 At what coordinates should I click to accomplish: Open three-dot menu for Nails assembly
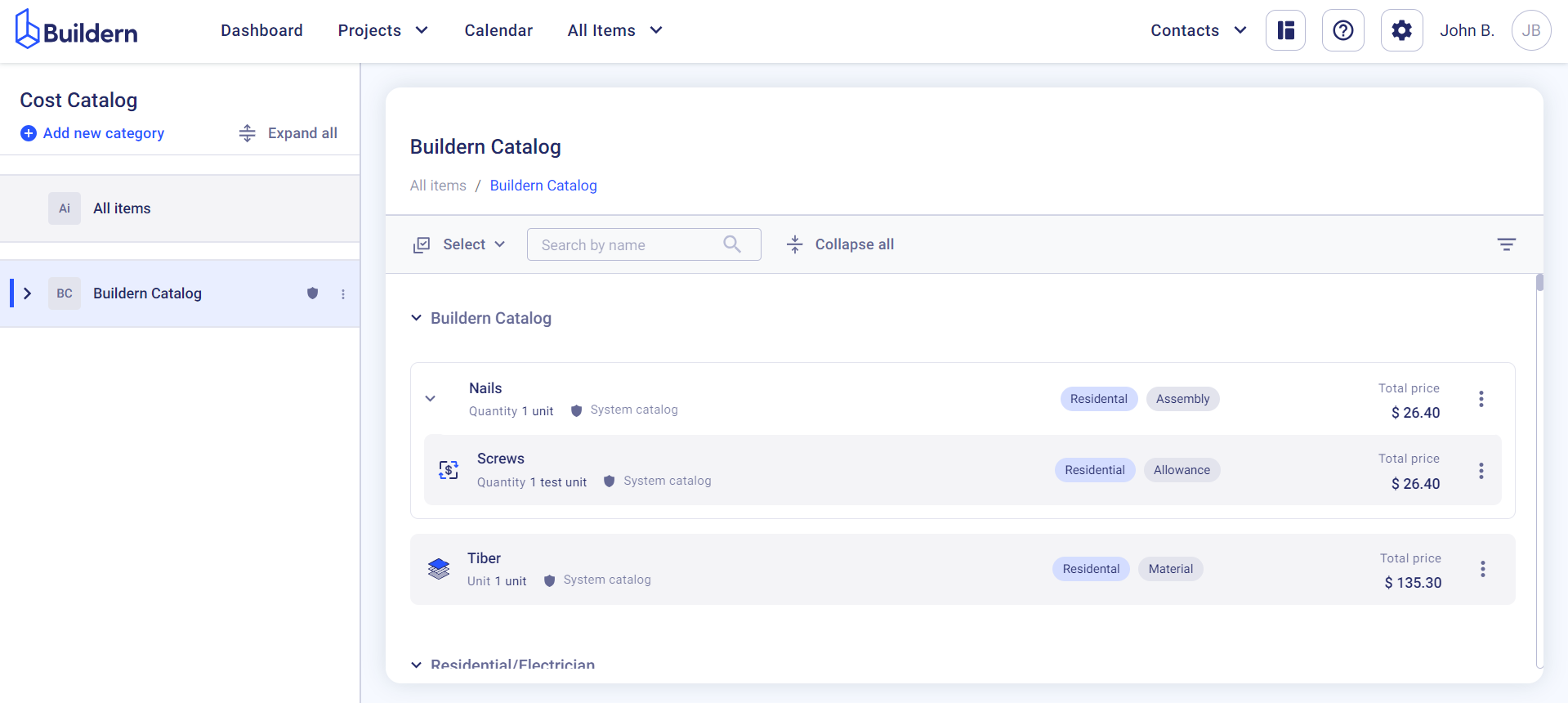tap(1481, 399)
